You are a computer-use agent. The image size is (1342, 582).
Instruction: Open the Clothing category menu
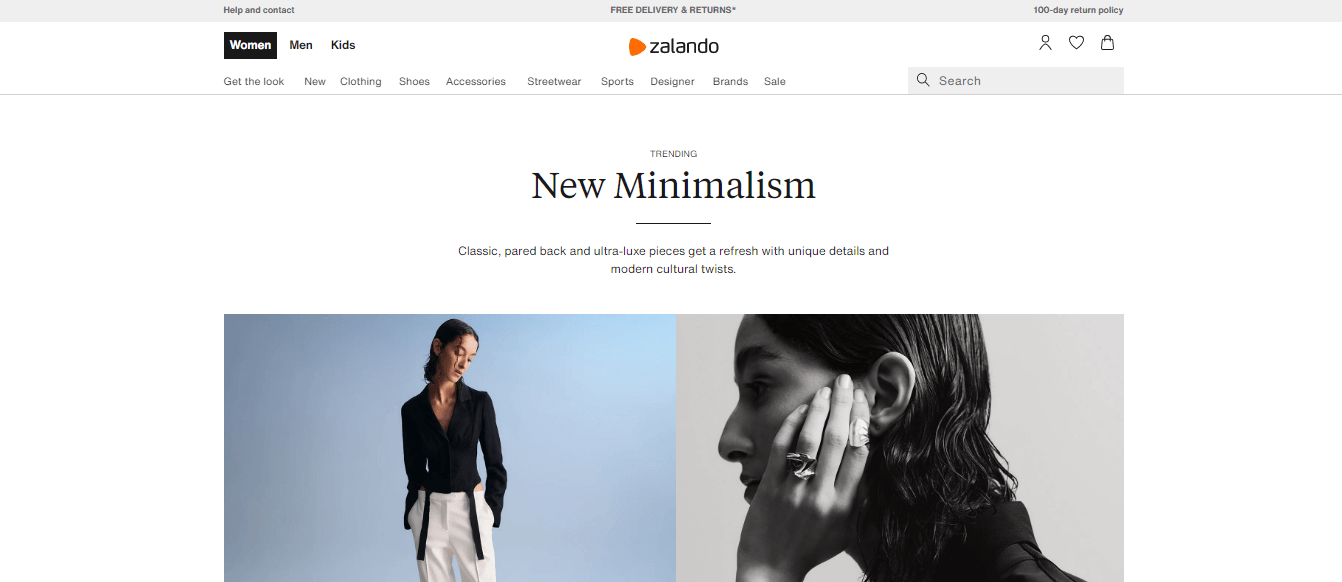point(361,82)
